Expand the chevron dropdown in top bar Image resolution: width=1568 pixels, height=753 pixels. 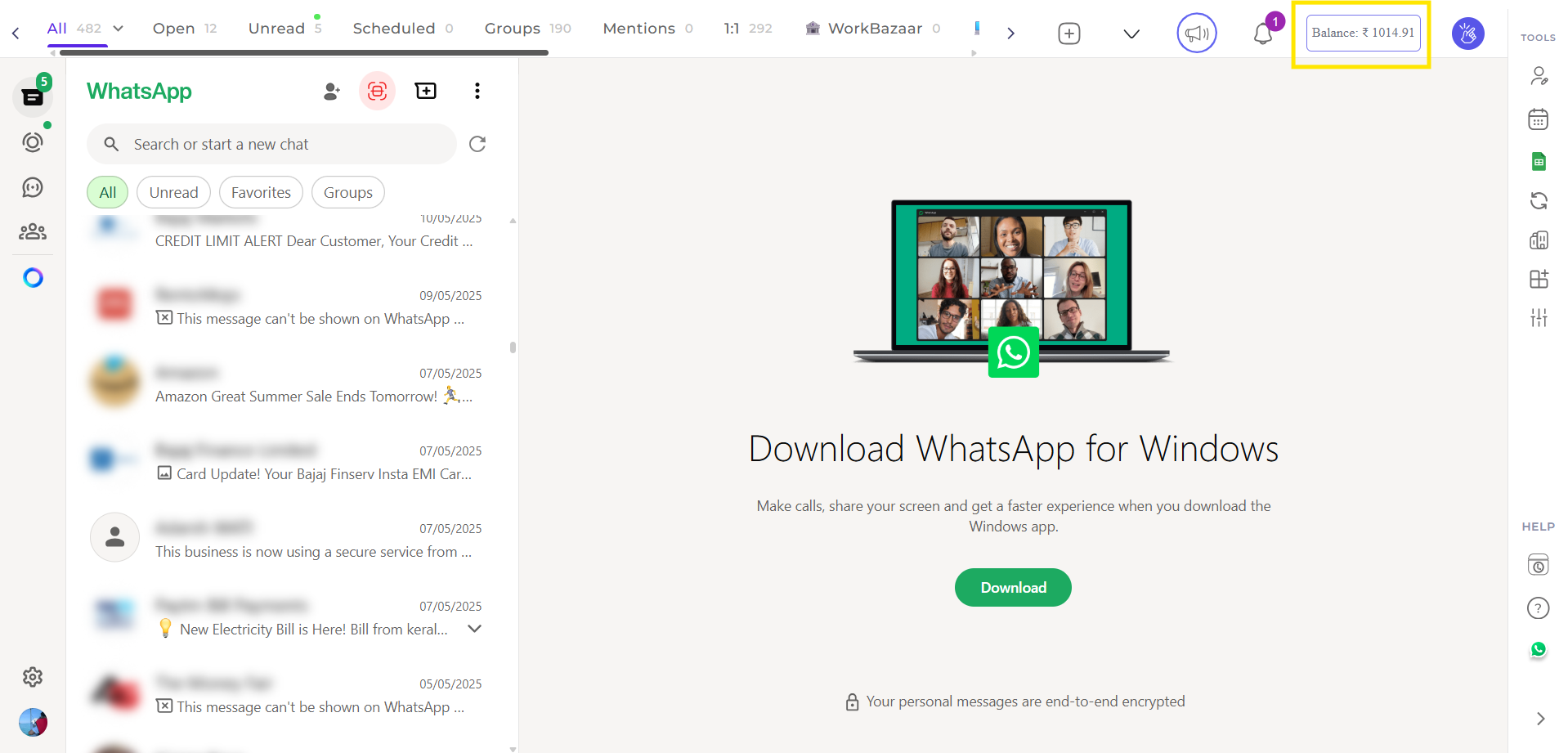(x=1131, y=34)
